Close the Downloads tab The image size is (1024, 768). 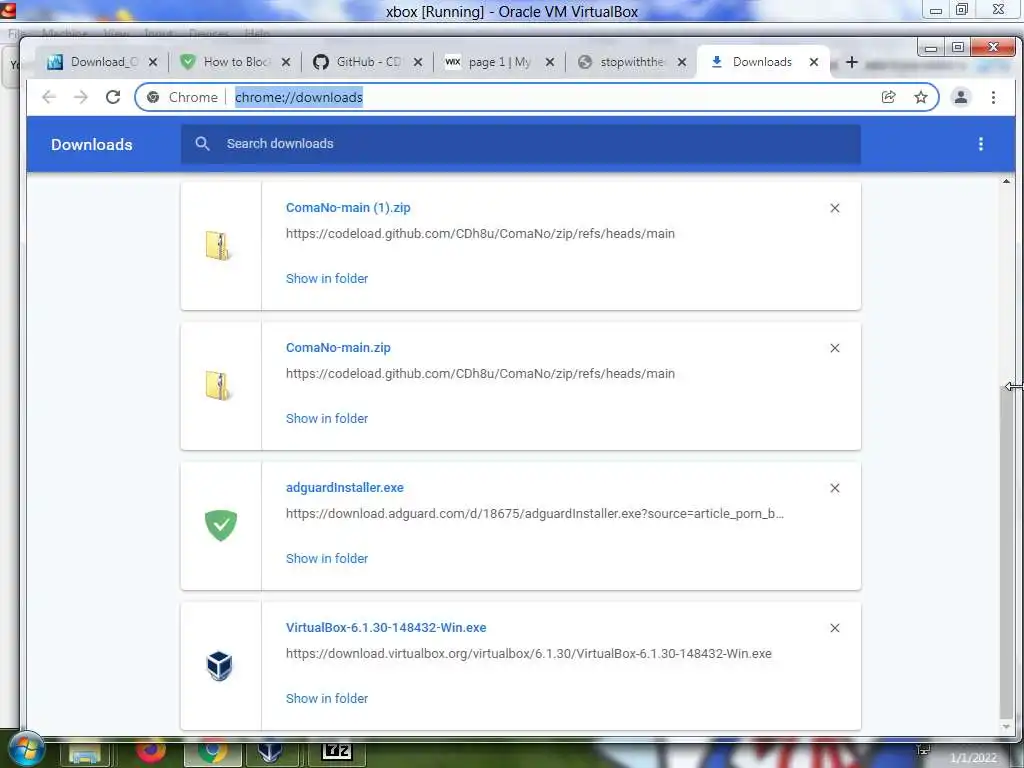(x=814, y=62)
